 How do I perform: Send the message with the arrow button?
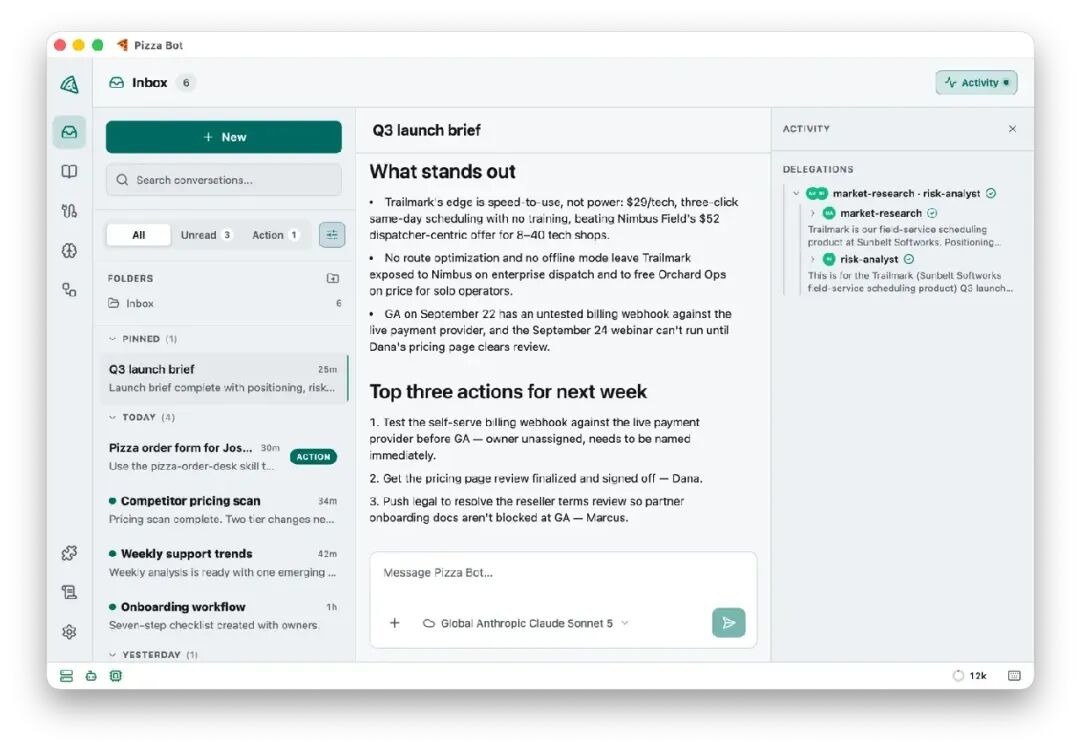729,623
